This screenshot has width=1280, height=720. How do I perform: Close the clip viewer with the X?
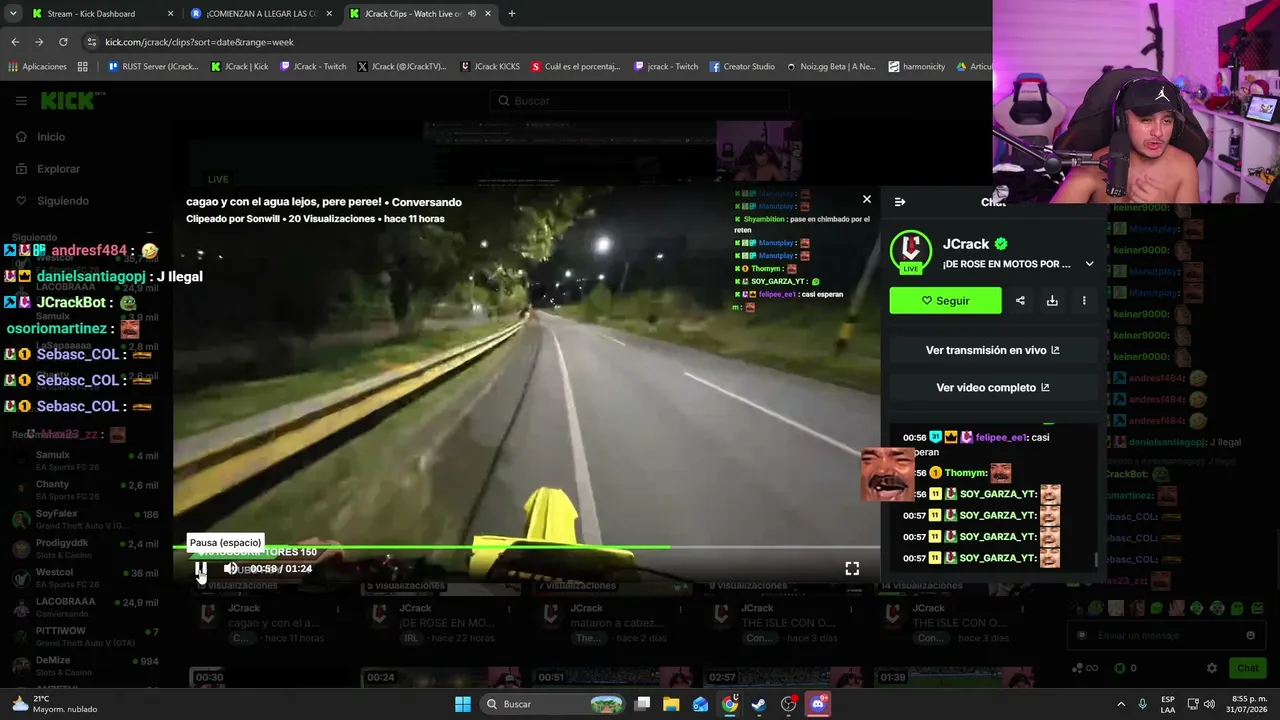click(x=867, y=199)
